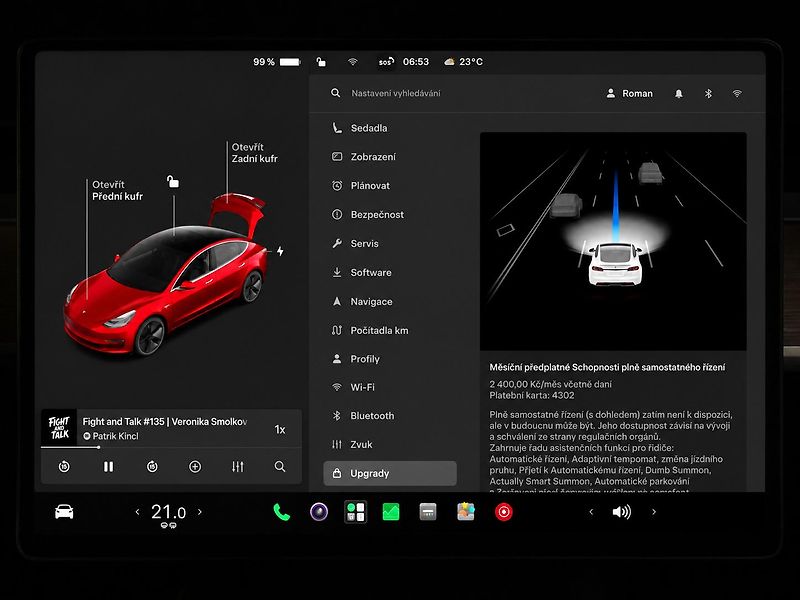Tap the self-driving preview image

click(x=613, y=241)
